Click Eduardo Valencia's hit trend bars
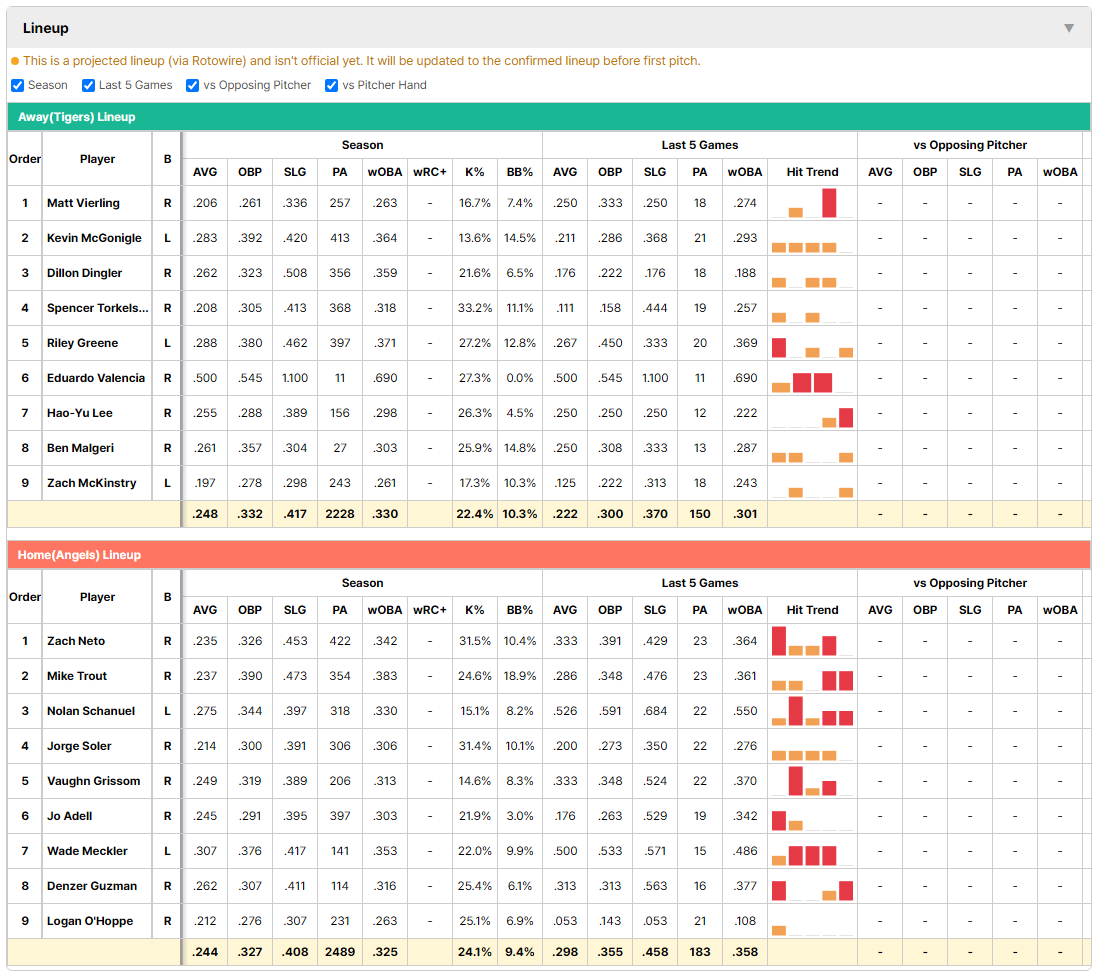The height and width of the screenshot is (977, 1098). [x=812, y=378]
